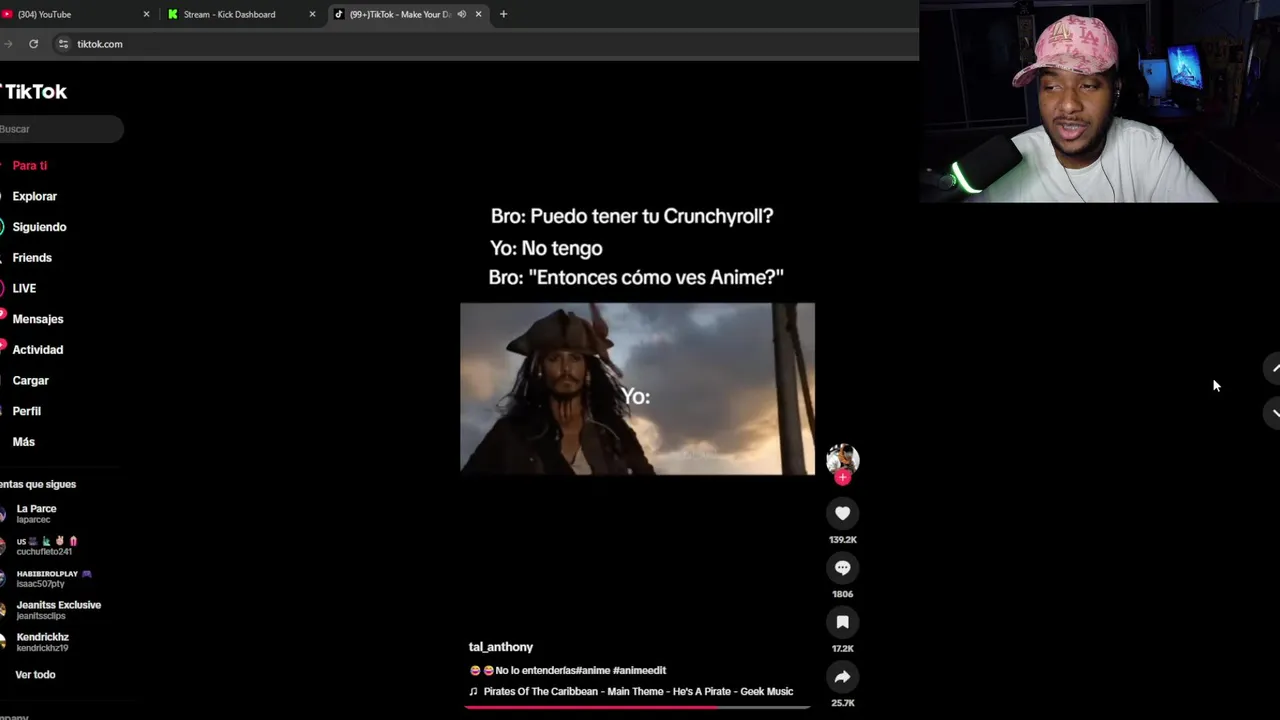Share the video with the arrow icon
Viewport: 1280px width, 720px height.
[x=842, y=677]
